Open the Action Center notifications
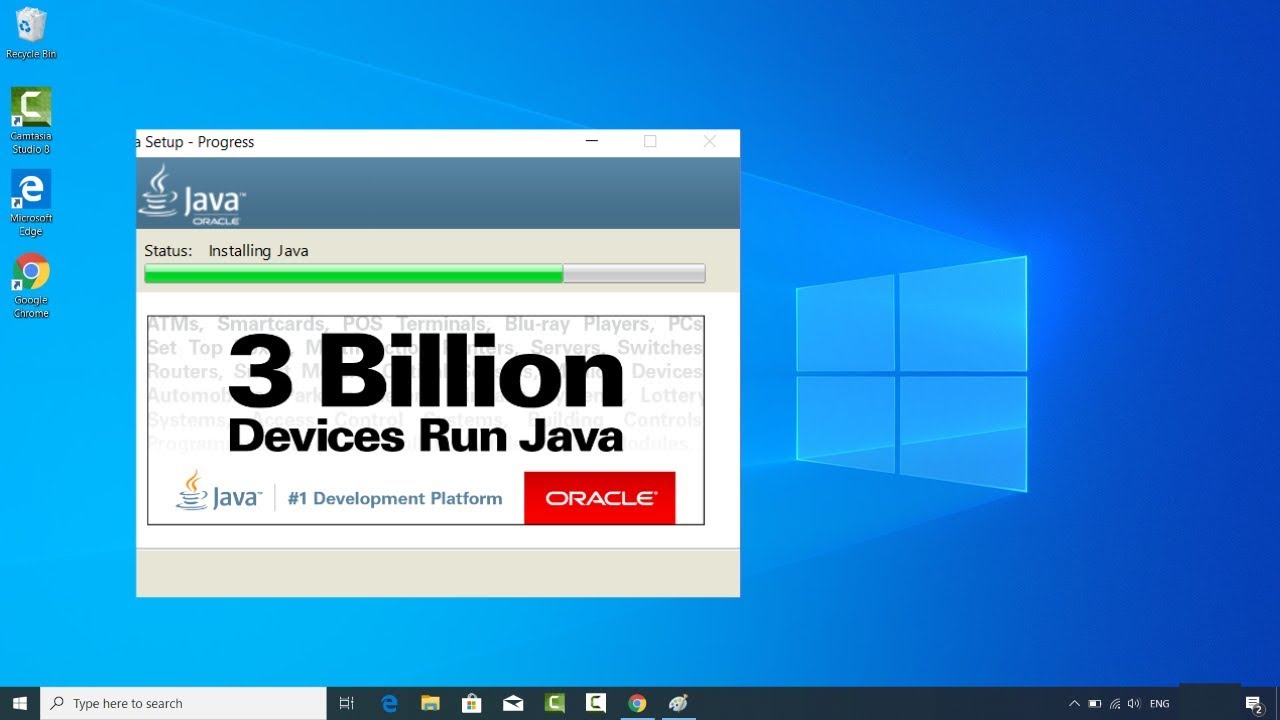Viewport: 1280px width, 720px height. [1254, 703]
